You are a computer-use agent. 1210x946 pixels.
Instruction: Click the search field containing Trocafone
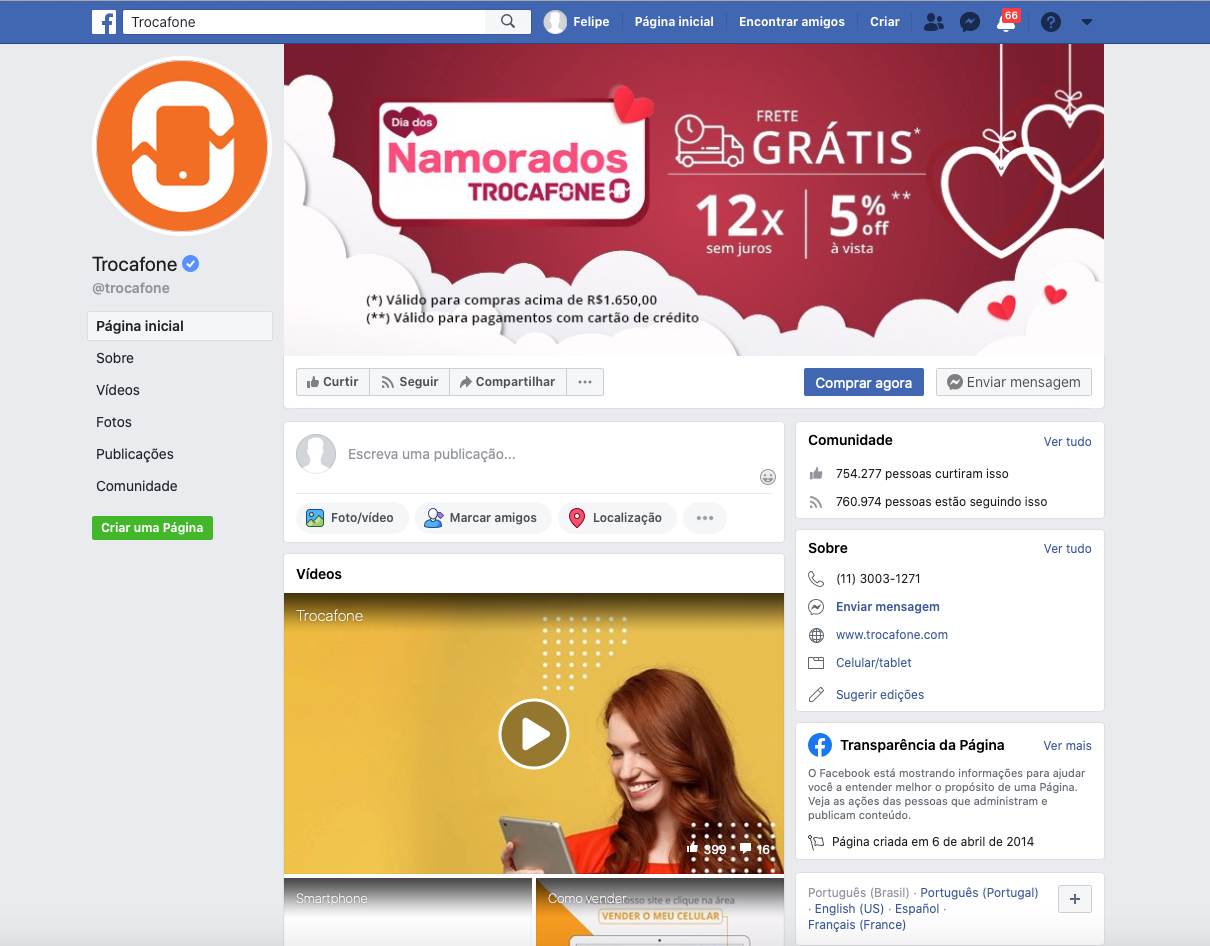pyautogui.click(x=304, y=21)
